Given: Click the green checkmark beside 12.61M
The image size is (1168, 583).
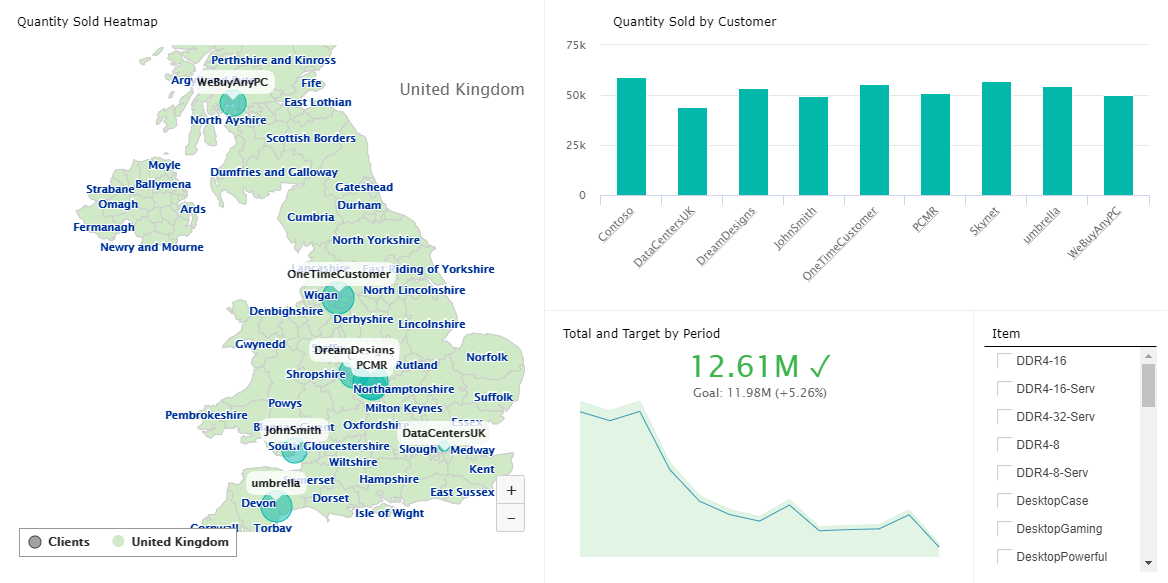Looking at the screenshot, I should pos(819,366).
